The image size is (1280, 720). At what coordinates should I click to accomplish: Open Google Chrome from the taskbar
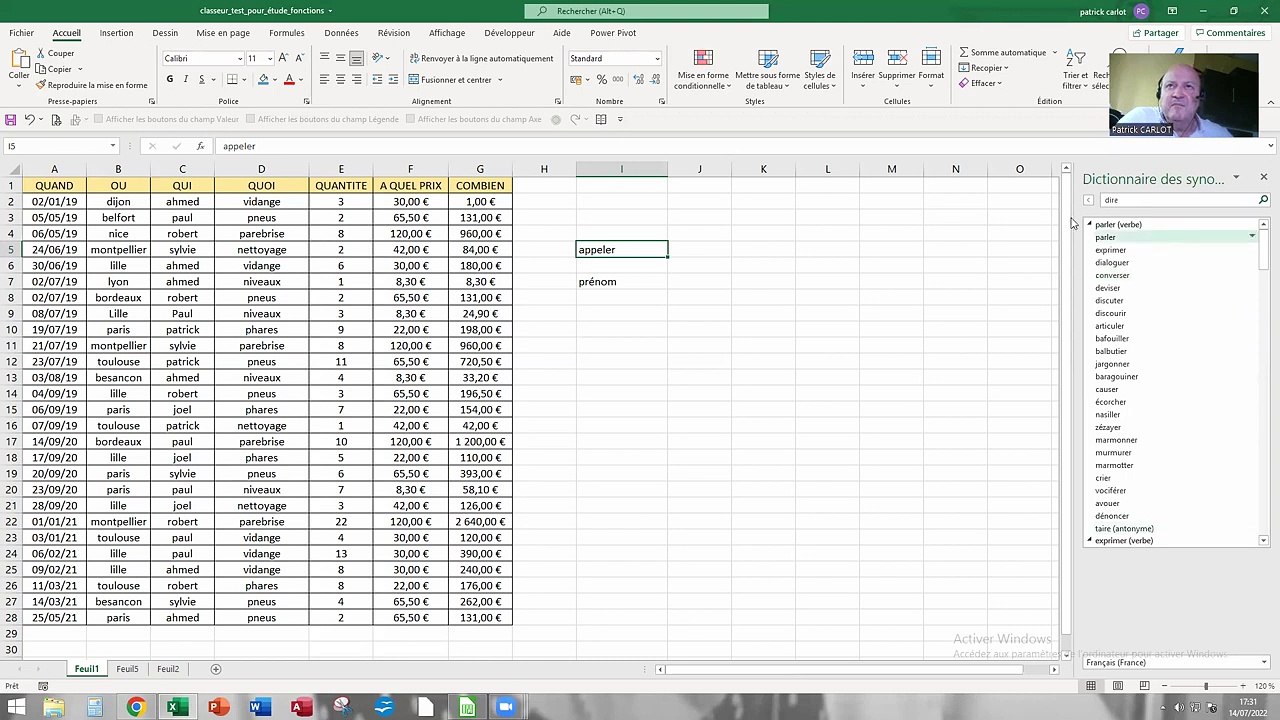coord(135,707)
